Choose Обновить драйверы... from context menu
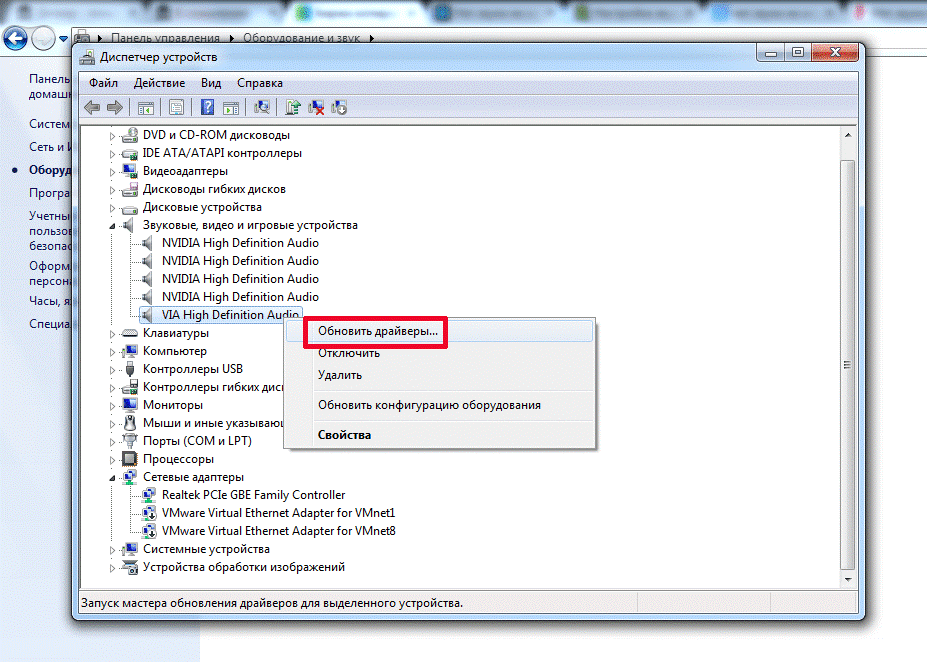Image resolution: width=927 pixels, height=662 pixels. point(377,331)
